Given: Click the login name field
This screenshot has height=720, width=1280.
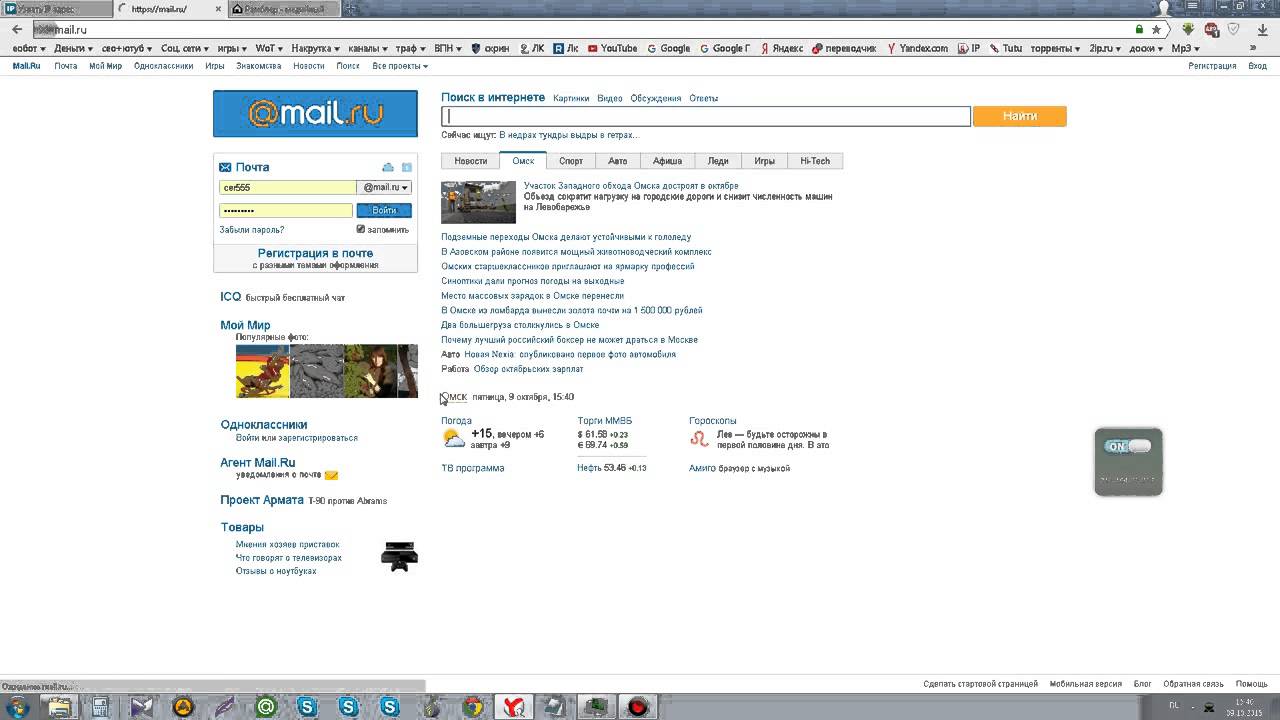Looking at the screenshot, I should click(288, 187).
